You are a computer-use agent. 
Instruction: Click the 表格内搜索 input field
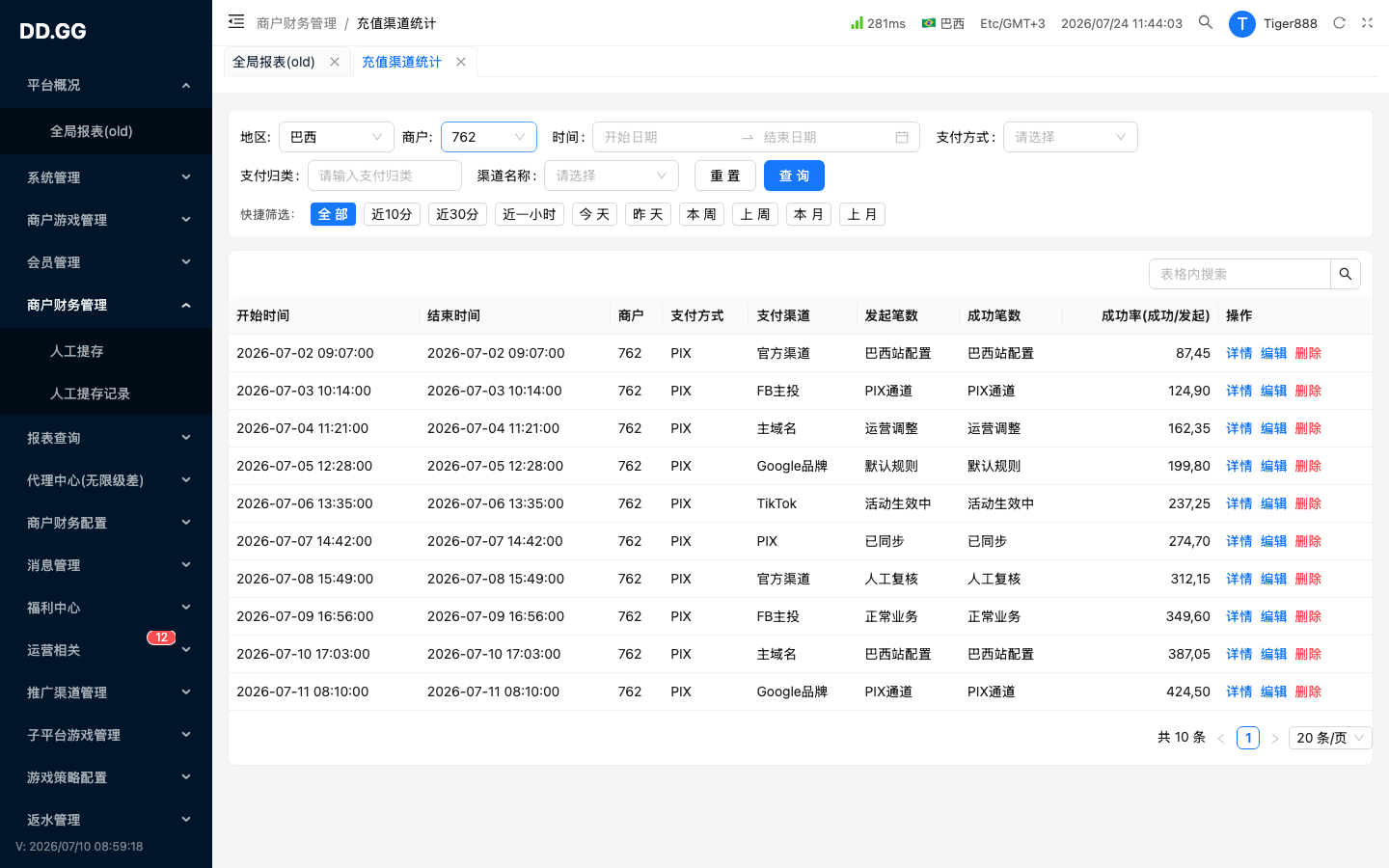(x=1239, y=274)
